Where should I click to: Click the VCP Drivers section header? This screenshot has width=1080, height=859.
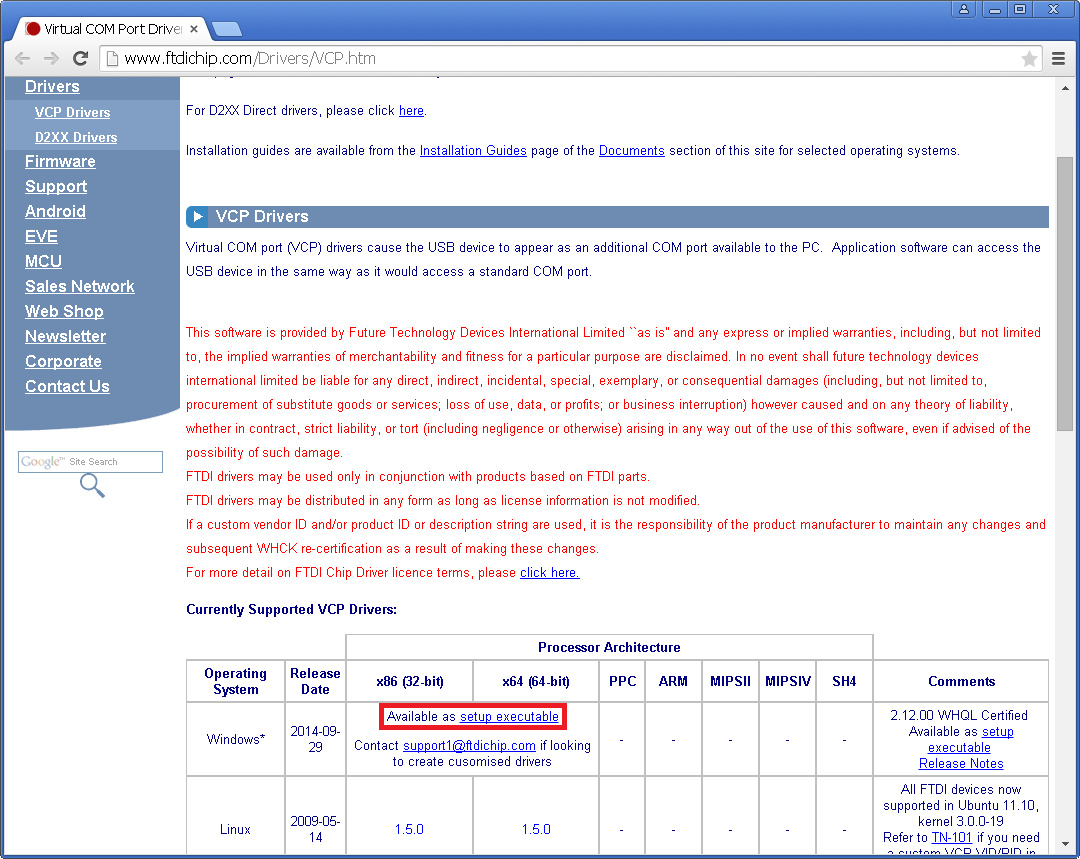coord(617,216)
